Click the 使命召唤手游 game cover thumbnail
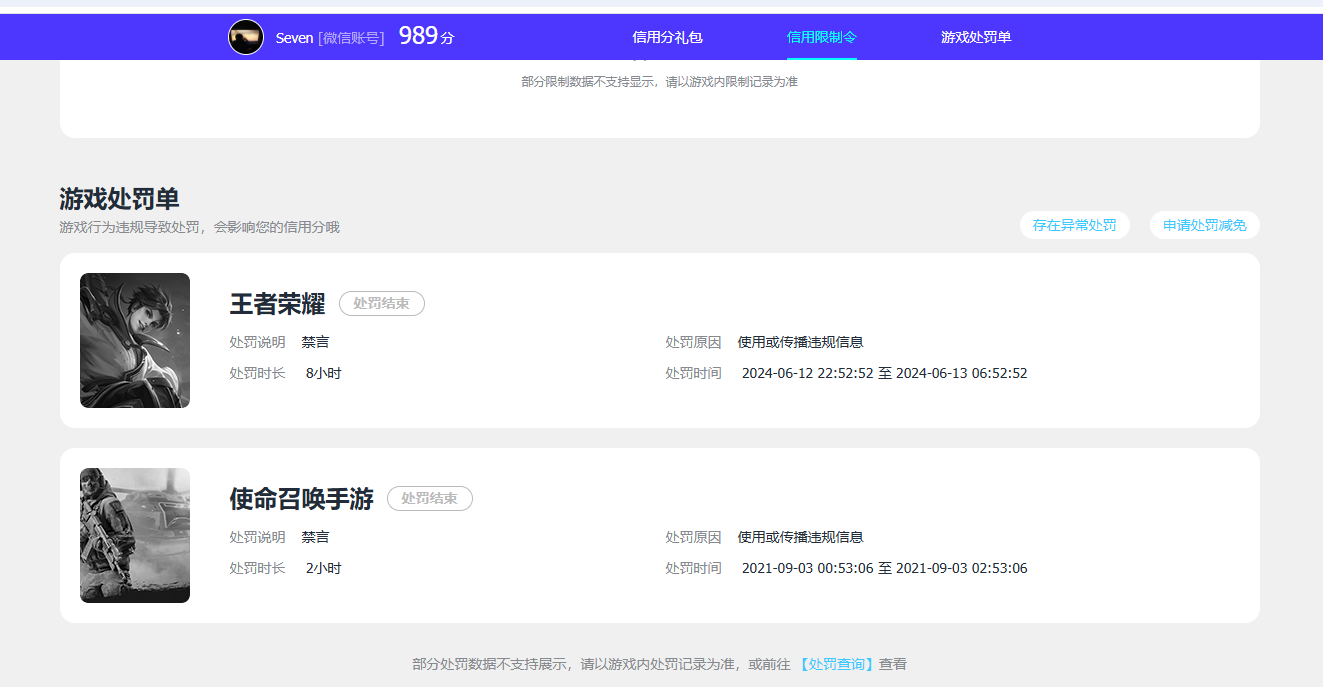The height and width of the screenshot is (687, 1323). (x=135, y=535)
